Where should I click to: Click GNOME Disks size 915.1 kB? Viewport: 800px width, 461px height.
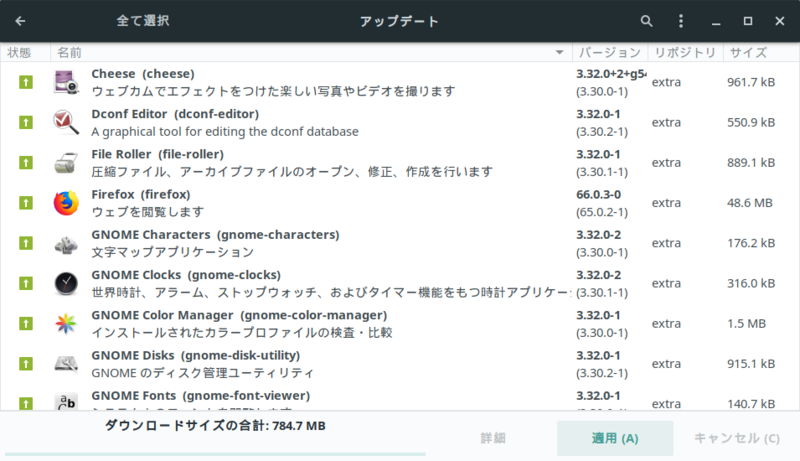tap(751, 364)
